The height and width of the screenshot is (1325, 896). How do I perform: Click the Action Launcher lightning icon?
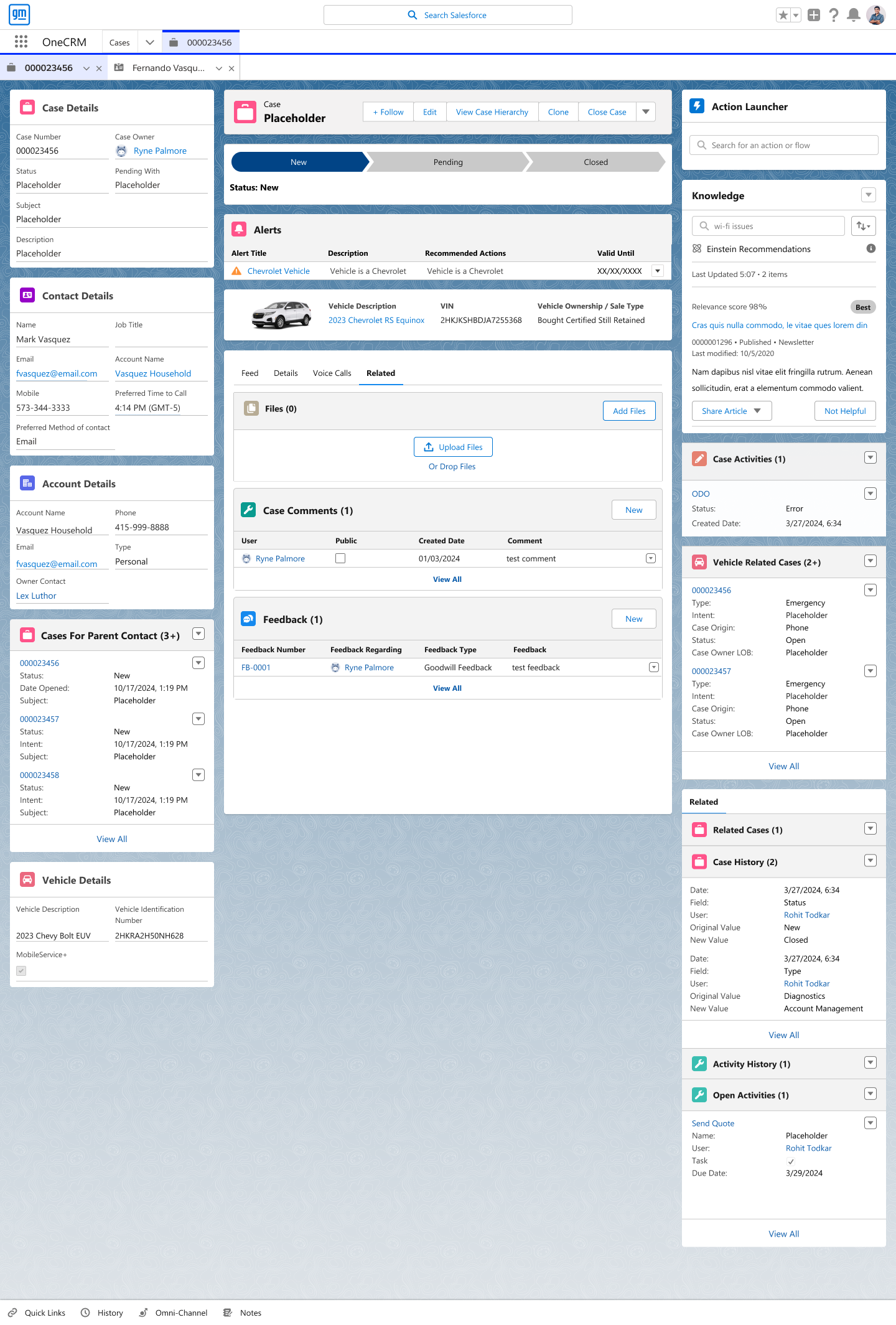tap(697, 106)
